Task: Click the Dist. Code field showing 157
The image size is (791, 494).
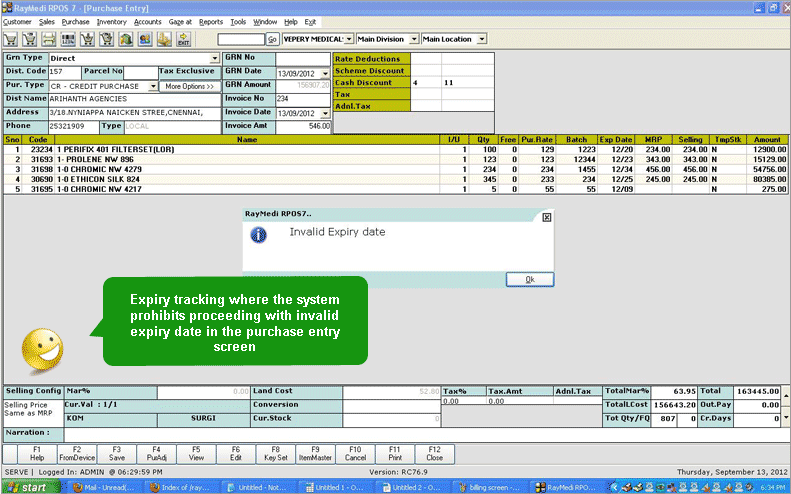Action: click(x=65, y=72)
